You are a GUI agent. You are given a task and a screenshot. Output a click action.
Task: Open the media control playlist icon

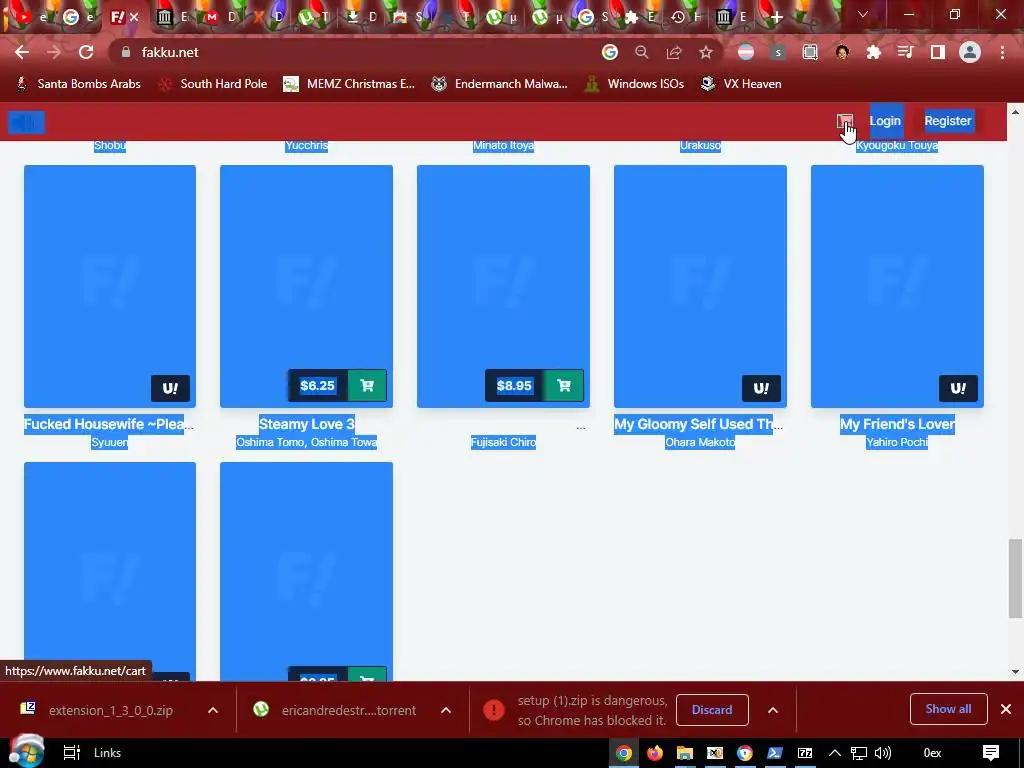tap(905, 52)
